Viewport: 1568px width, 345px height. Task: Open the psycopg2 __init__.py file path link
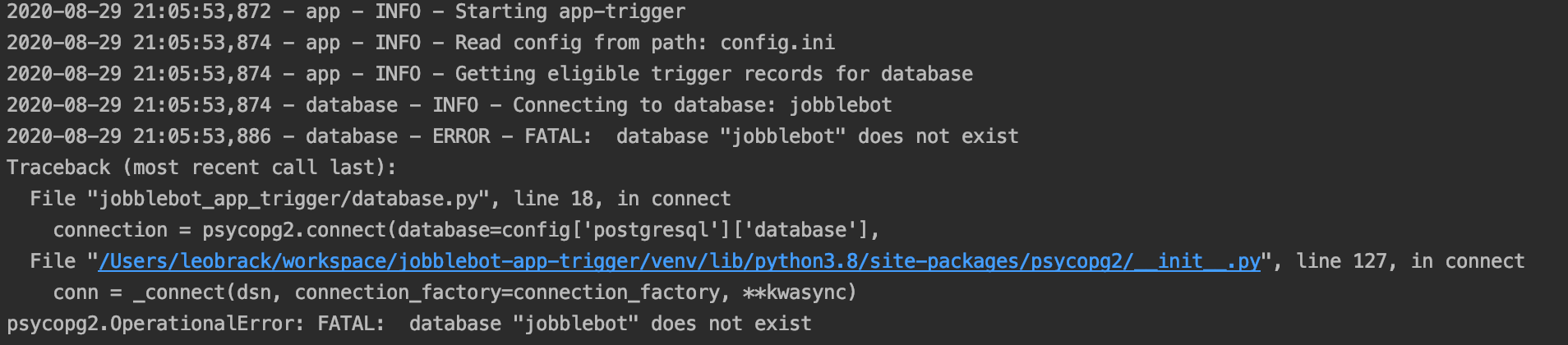pos(679,261)
